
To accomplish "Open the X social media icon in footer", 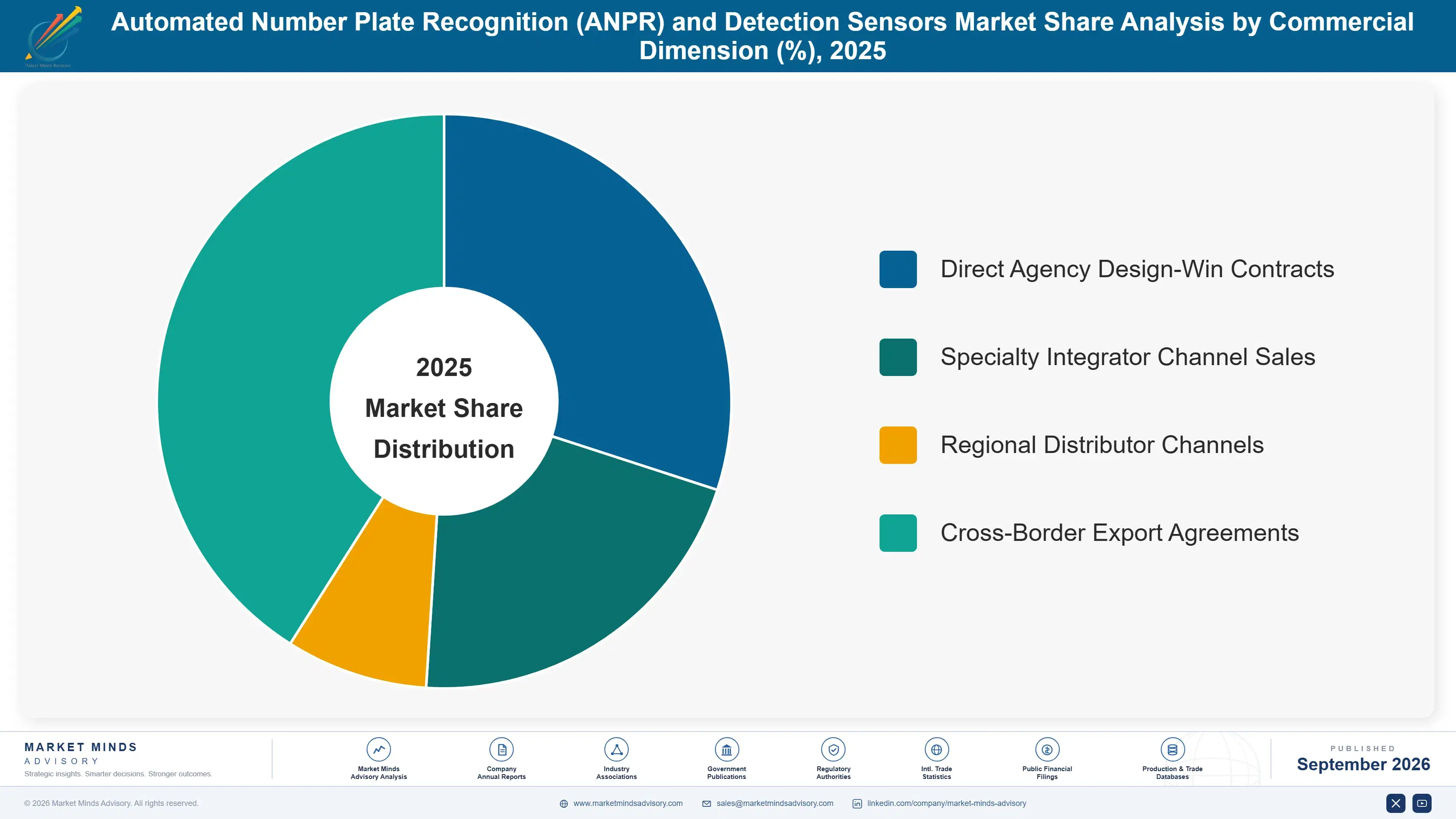I will [x=1395, y=803].
